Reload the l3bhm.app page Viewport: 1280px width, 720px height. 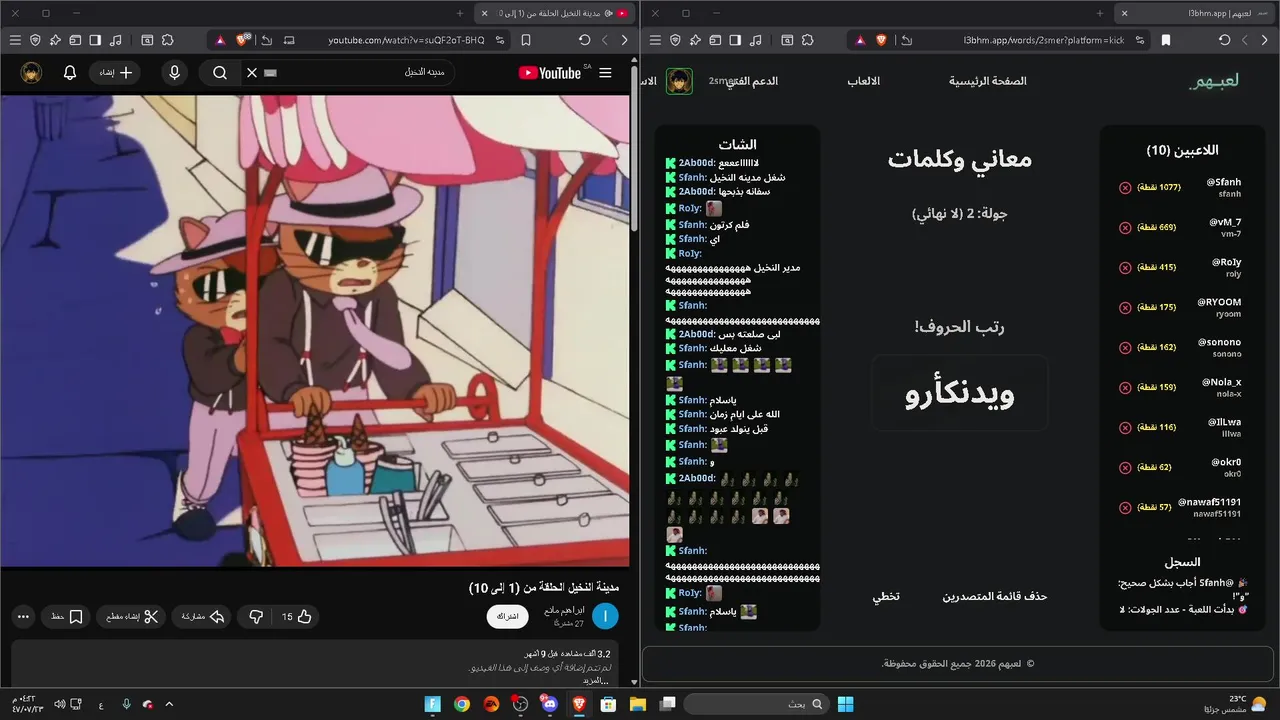pos(1224,40)
